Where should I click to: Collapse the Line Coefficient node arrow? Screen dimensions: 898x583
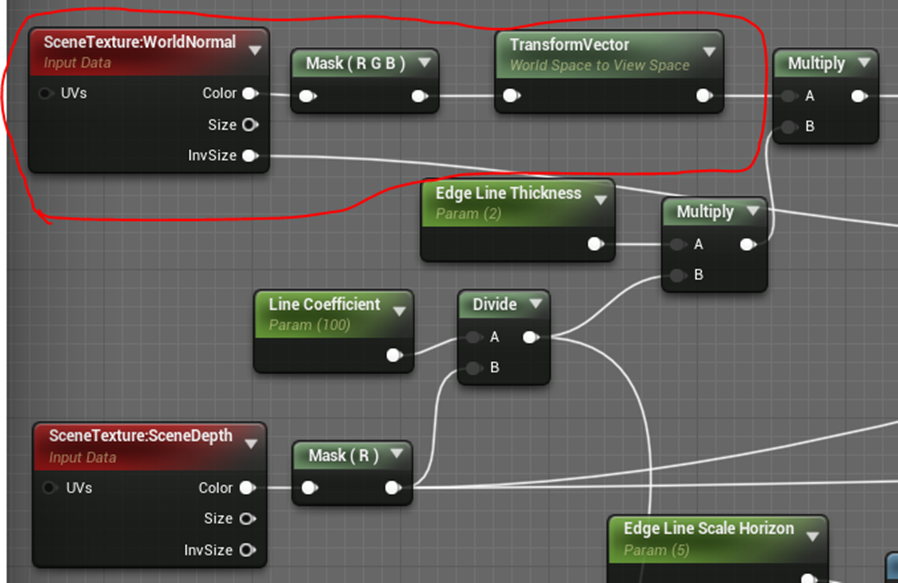coord(399,311)
